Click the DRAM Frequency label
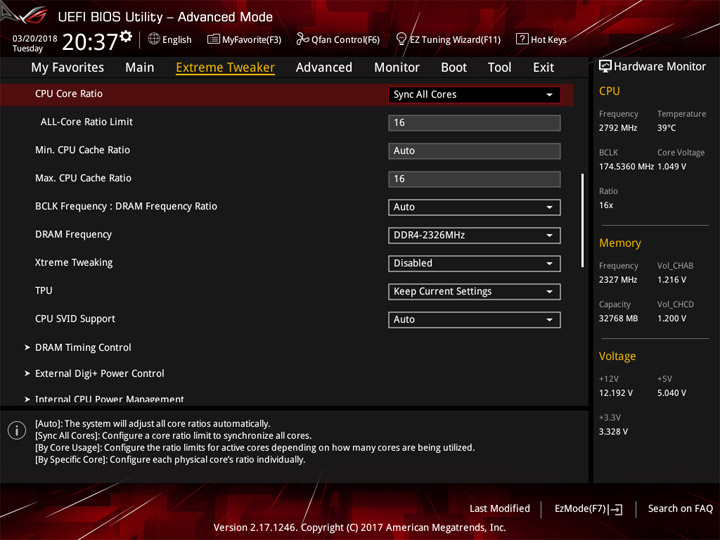720x540 pixels. (x=73, y=235)
